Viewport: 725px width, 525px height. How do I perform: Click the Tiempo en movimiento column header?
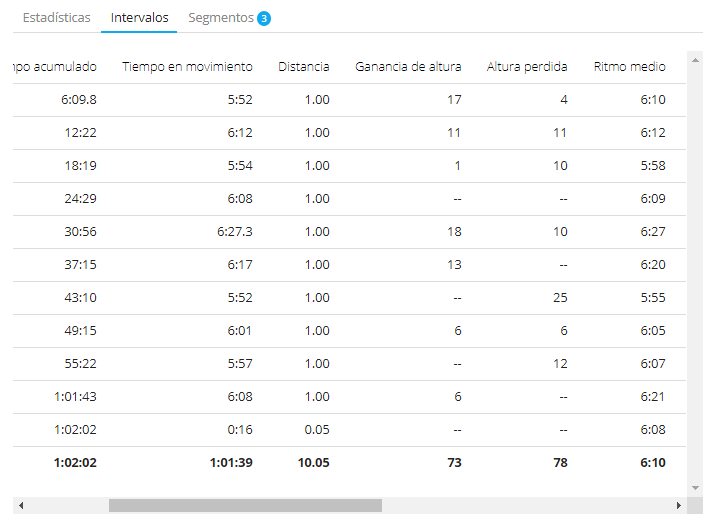[x=187, y=67]
